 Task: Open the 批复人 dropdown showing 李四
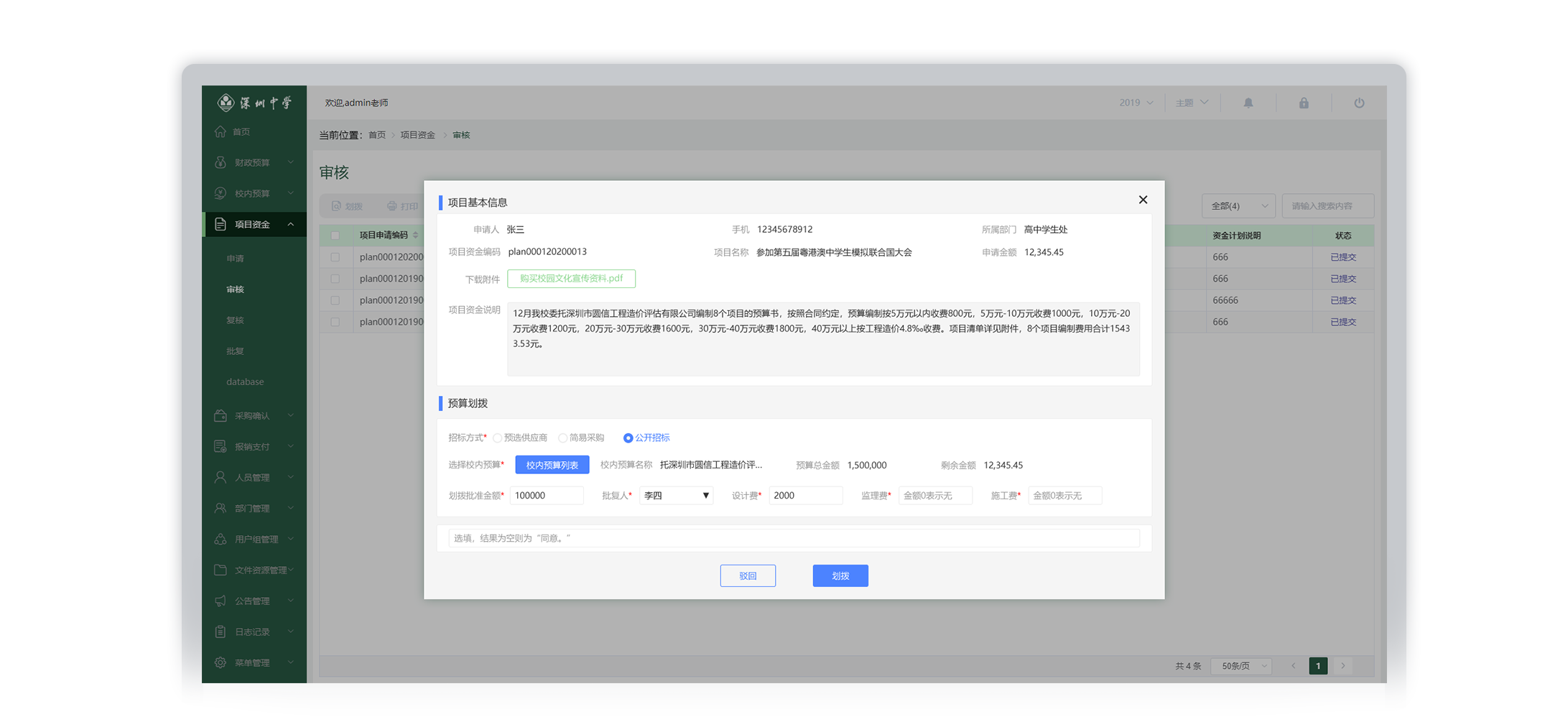click(676, 496)
